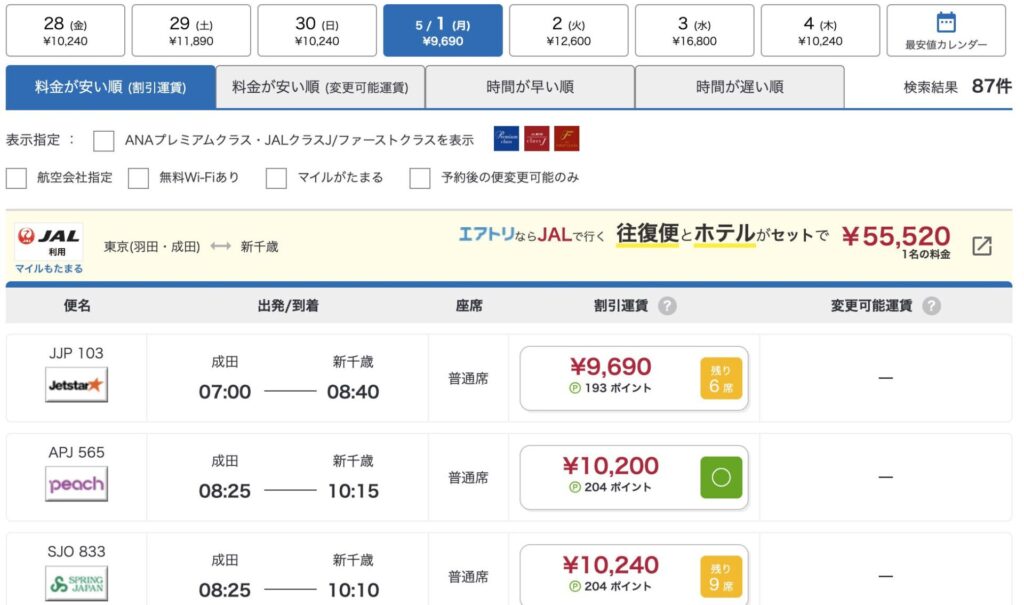The width and height of the screenshot is (1024, 605).
Task: Toggle the 無料Wi-Fiあり checkbox
Action: (x=139, y=178)
